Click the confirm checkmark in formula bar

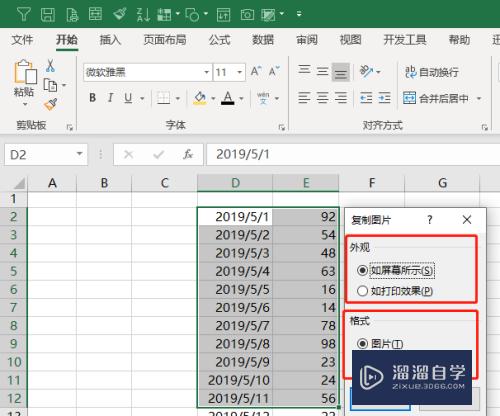(x=158, y=154)
